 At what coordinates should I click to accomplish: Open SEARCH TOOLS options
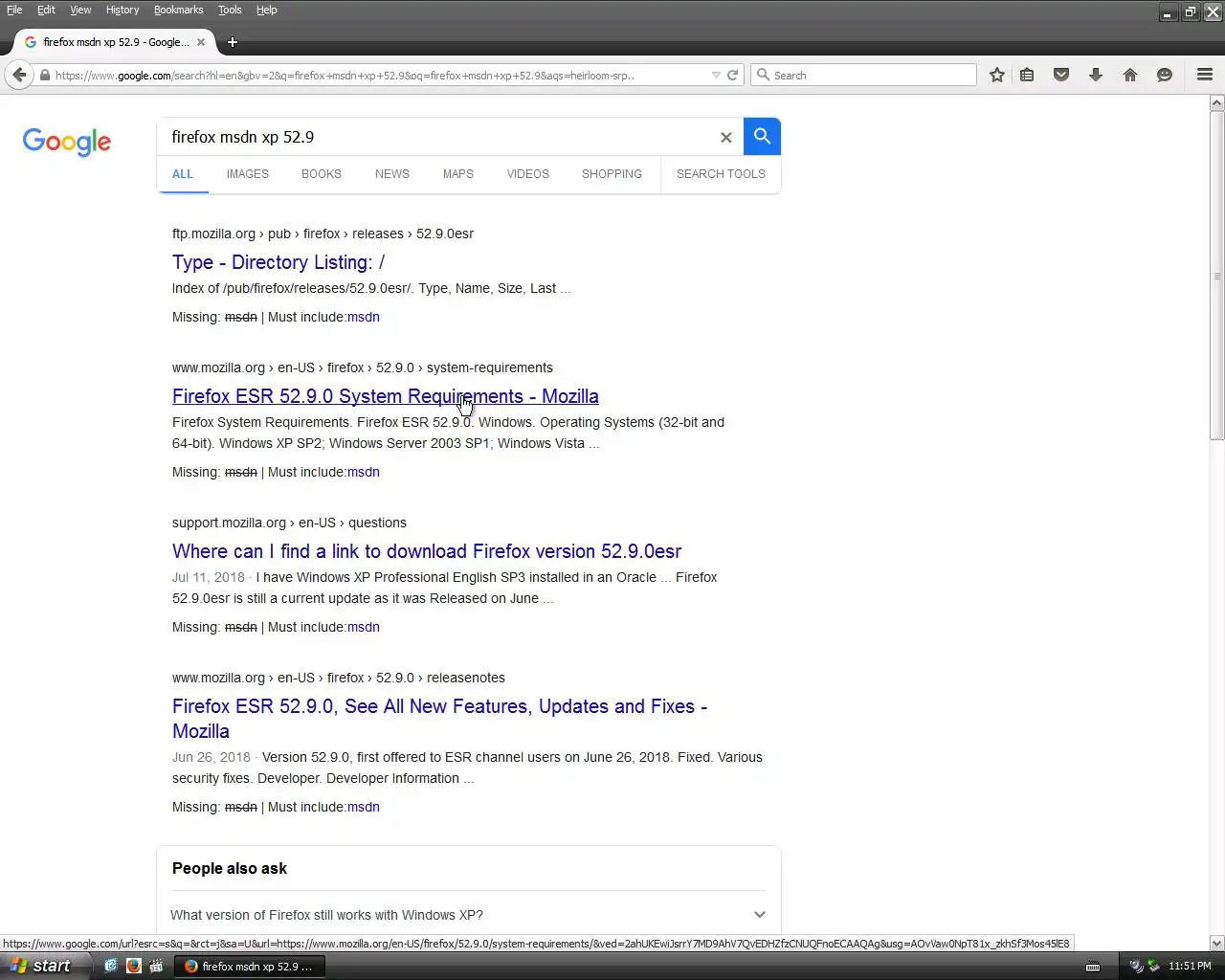721,174
